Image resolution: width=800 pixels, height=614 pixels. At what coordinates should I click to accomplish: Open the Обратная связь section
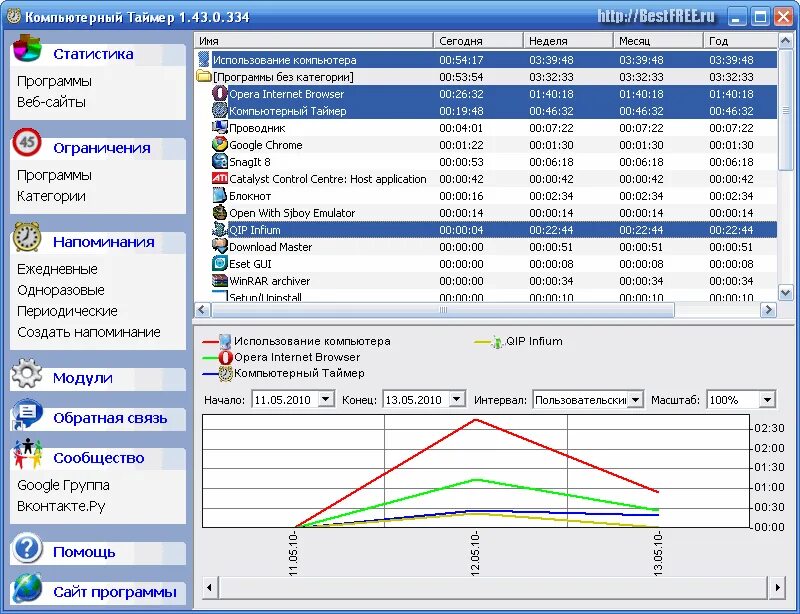click(x=110, y=417)
